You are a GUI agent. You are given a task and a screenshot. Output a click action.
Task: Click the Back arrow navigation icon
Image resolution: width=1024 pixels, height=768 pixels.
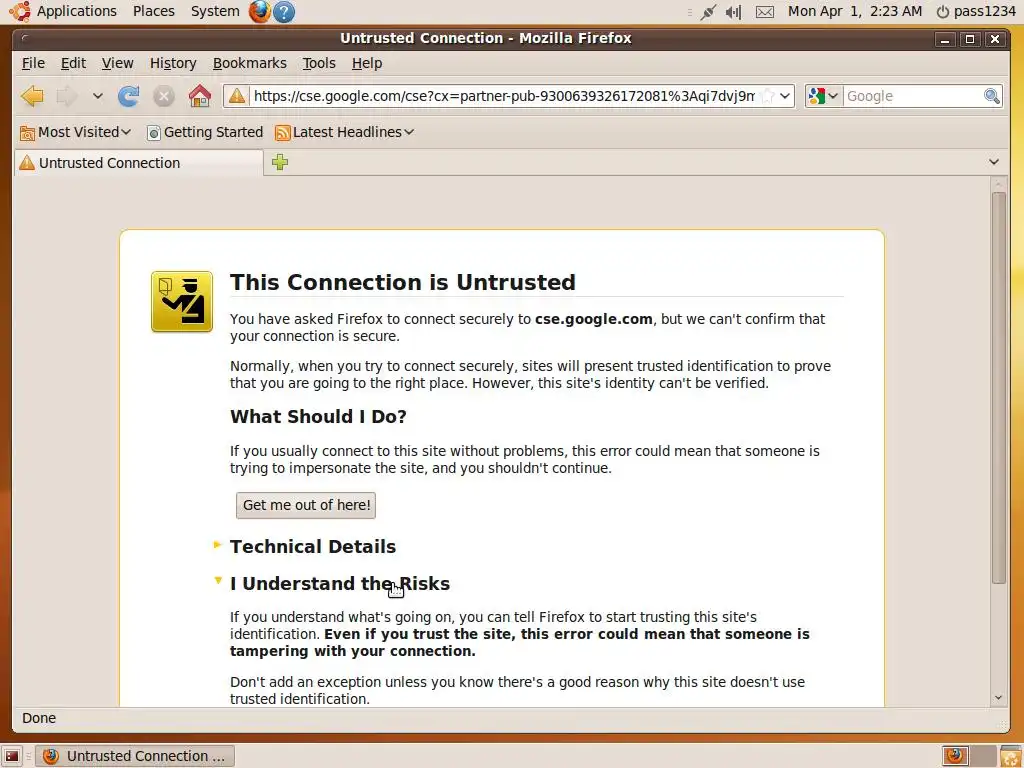click(x=32, y=96)
